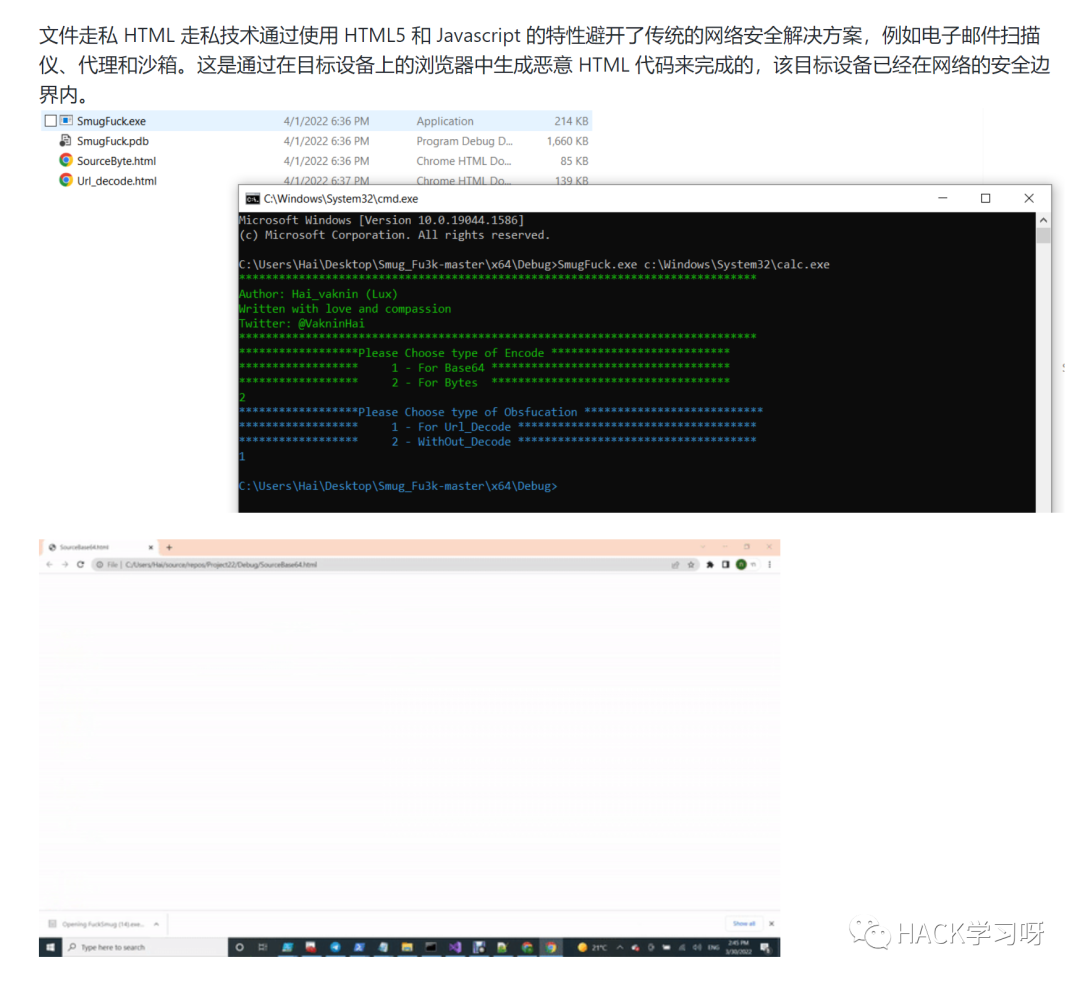
Task: Bookmark the page with the star icon
Action: 691,565
